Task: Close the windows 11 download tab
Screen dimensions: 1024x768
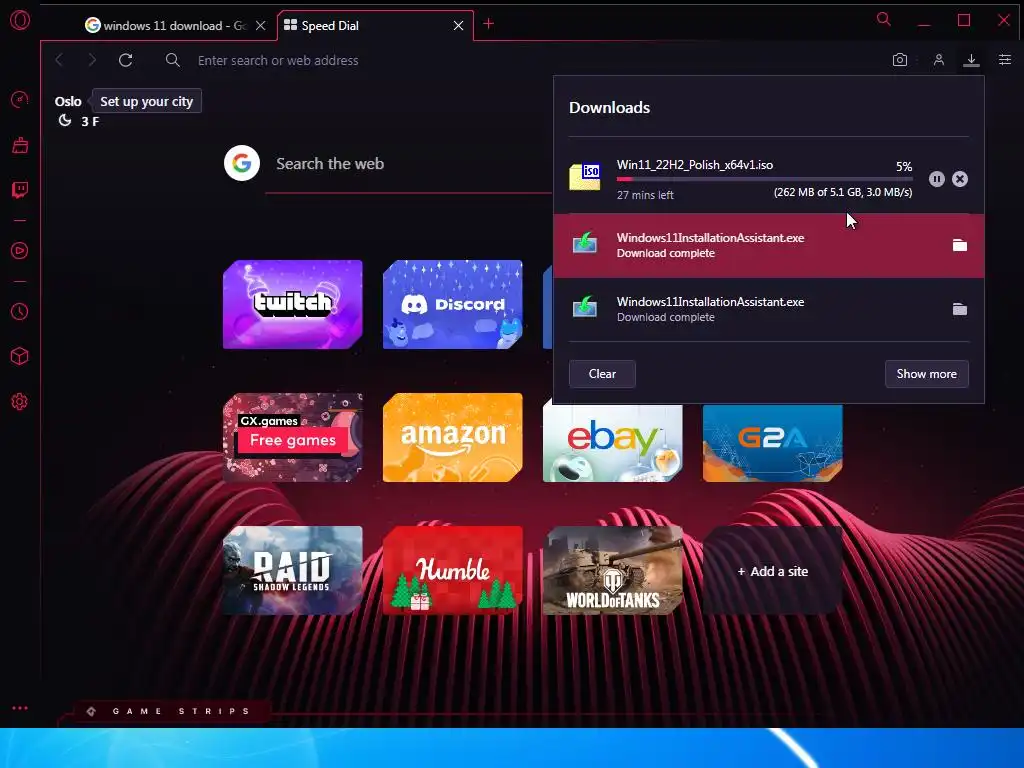Action: 261,25
